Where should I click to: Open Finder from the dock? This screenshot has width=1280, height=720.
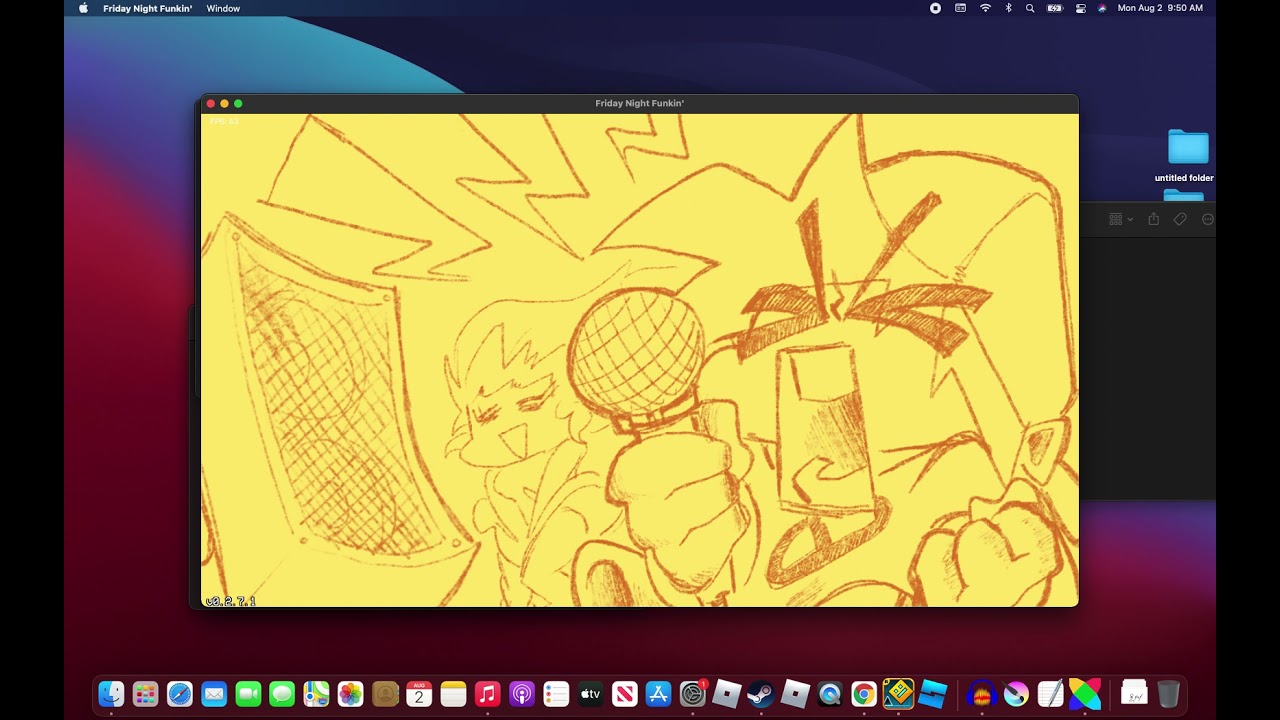pos(111,693)
